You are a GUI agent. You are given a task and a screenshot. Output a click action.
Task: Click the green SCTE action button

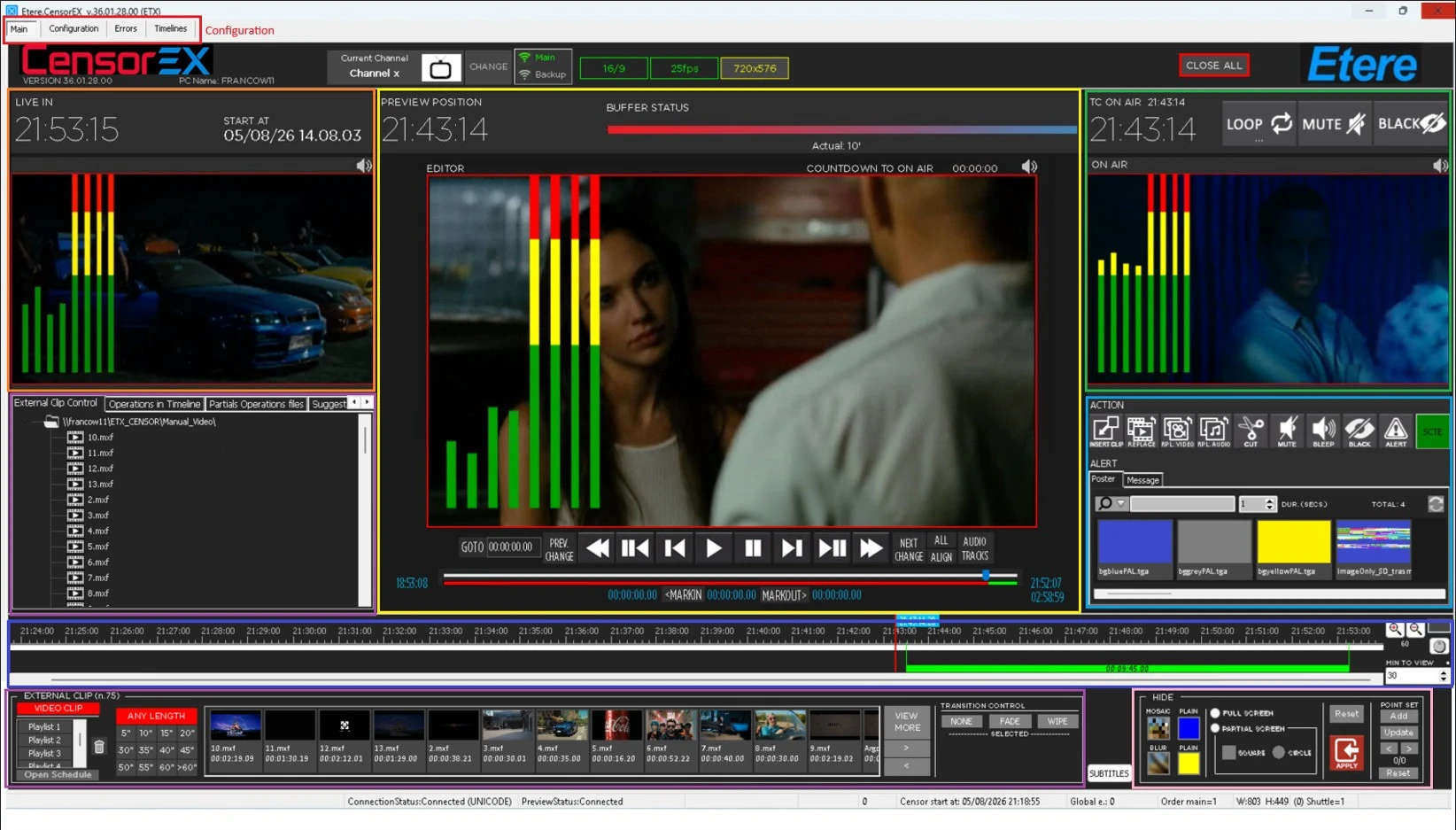[1432, 431]
